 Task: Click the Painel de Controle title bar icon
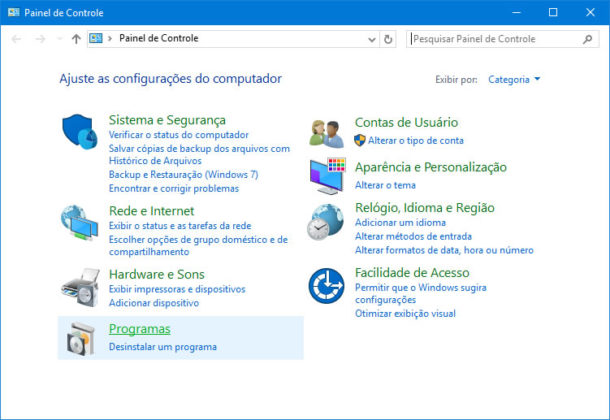coord(14,12)
